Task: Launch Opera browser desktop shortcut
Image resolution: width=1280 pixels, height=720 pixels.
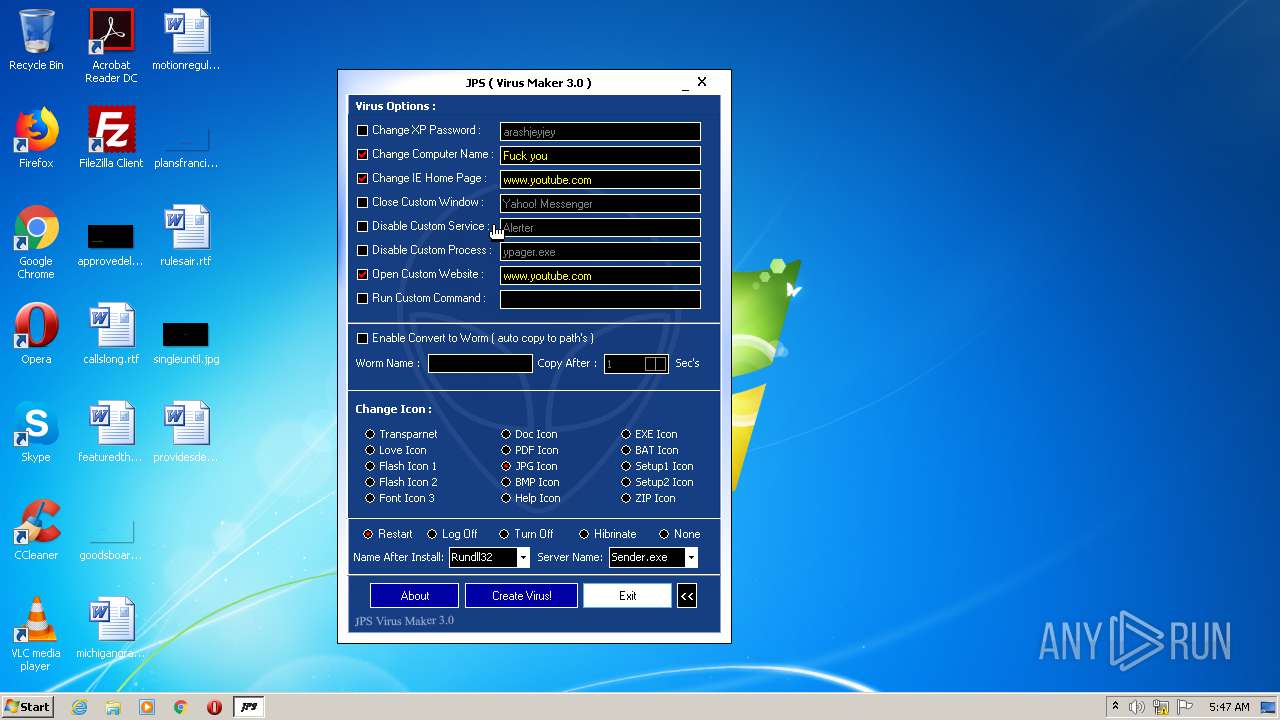Action: (36, 334)
